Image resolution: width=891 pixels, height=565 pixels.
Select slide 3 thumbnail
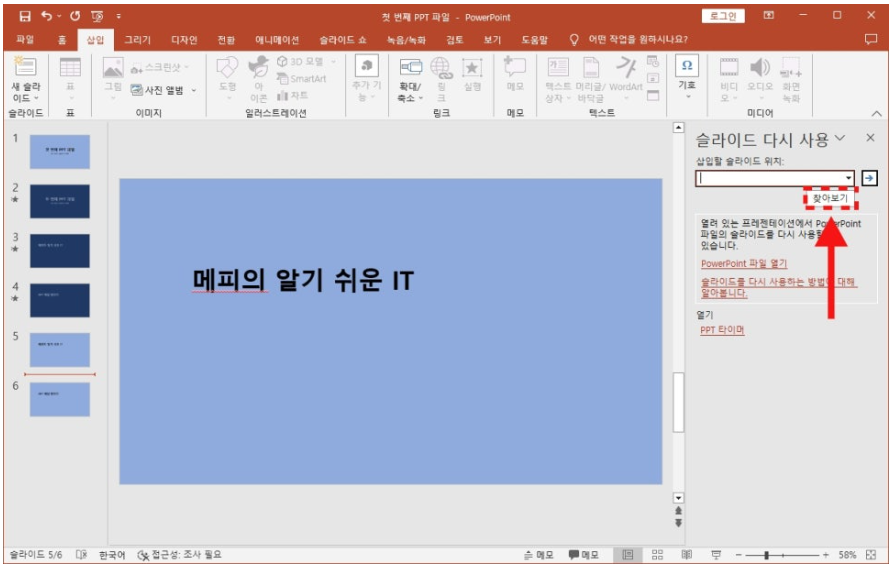(x=60, y=251)
